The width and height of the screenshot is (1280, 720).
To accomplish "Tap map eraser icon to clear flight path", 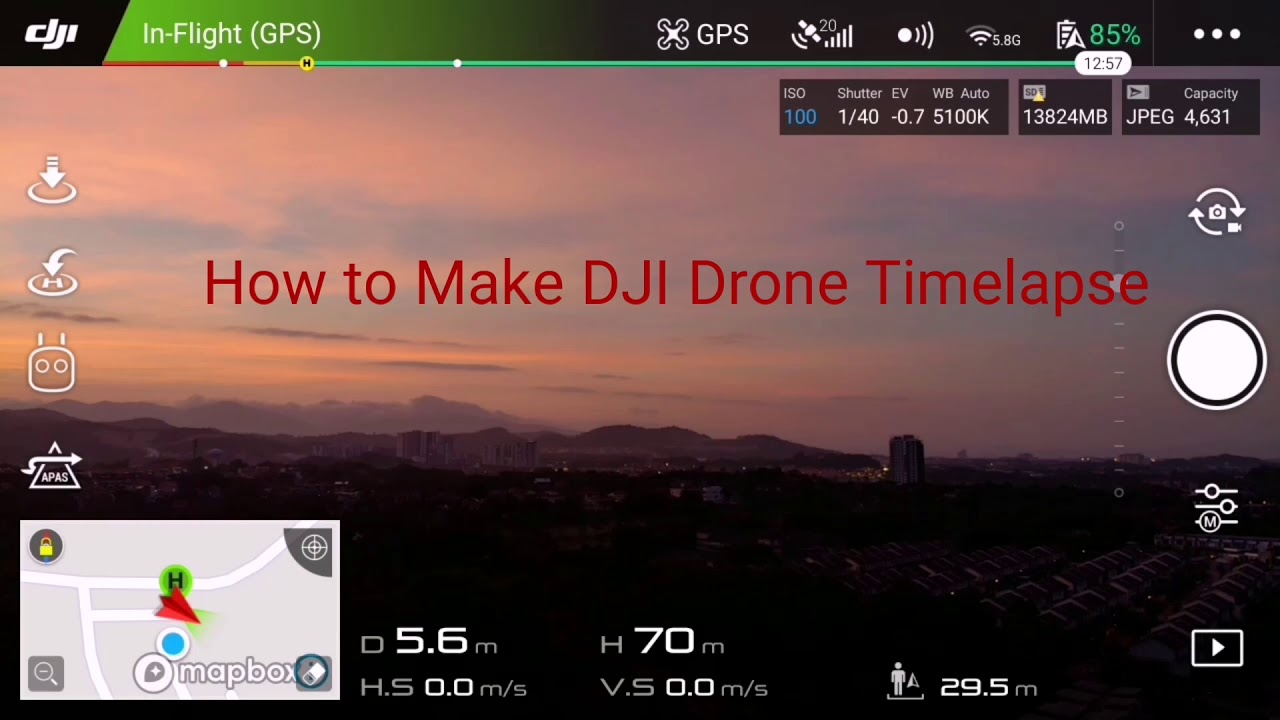I will coord(312,673).
